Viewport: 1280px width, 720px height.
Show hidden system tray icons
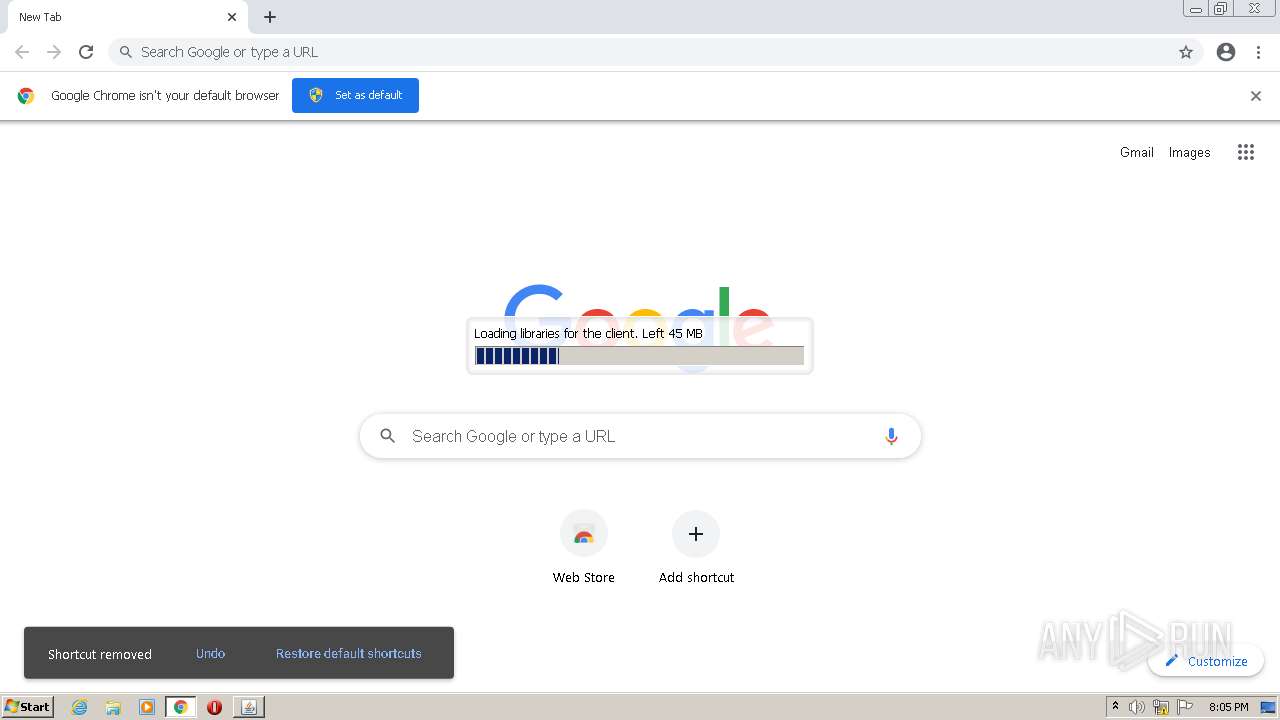(x=1115, y=706)
